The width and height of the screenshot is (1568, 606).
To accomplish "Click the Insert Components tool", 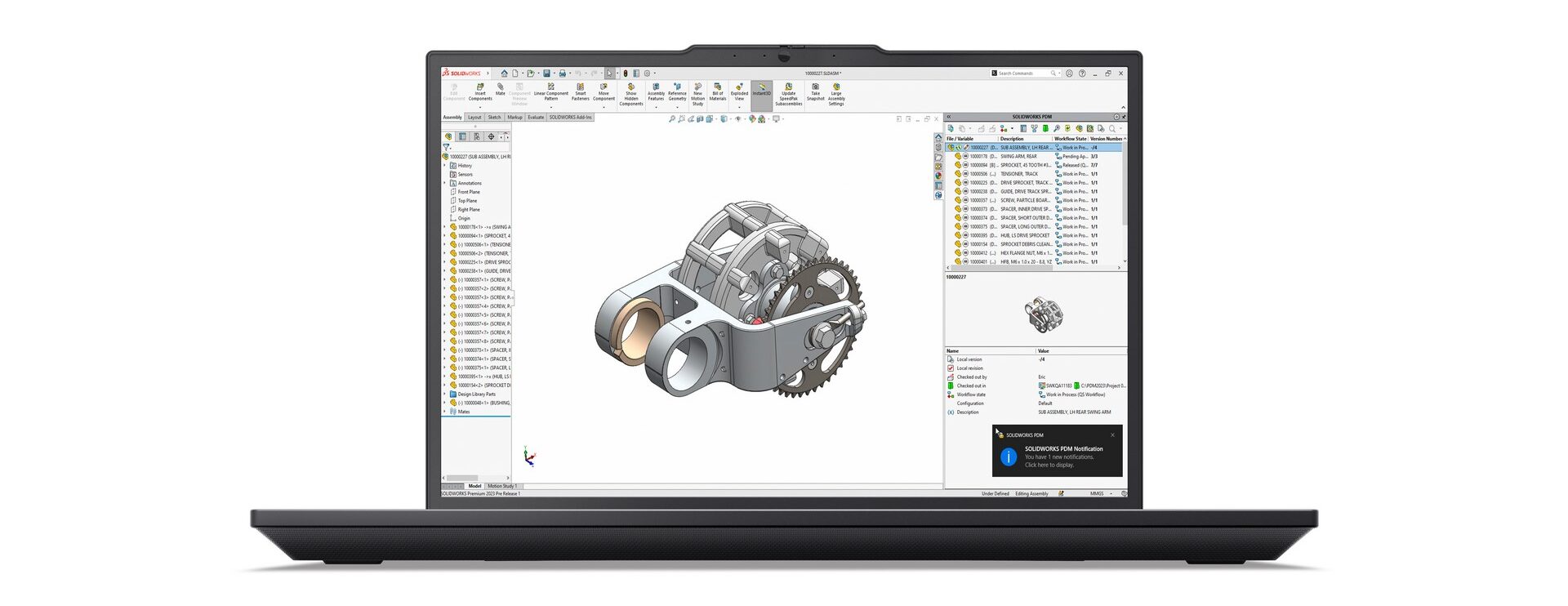I will coord(480,91).
